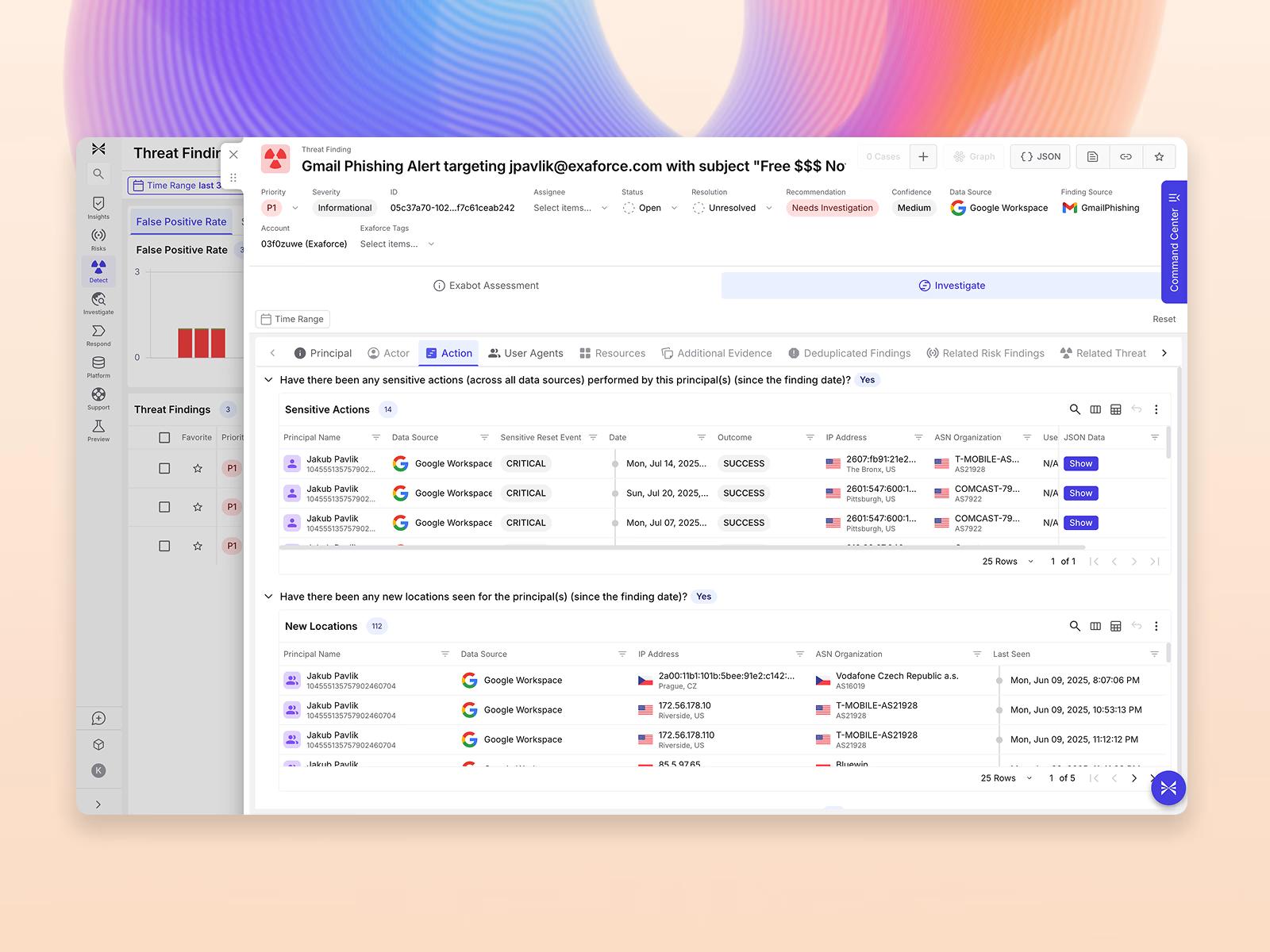Open column settings for New Locations
The height and width of the screenshot is (952, 1270).
pyautogui.click(x=1095, y=626)
